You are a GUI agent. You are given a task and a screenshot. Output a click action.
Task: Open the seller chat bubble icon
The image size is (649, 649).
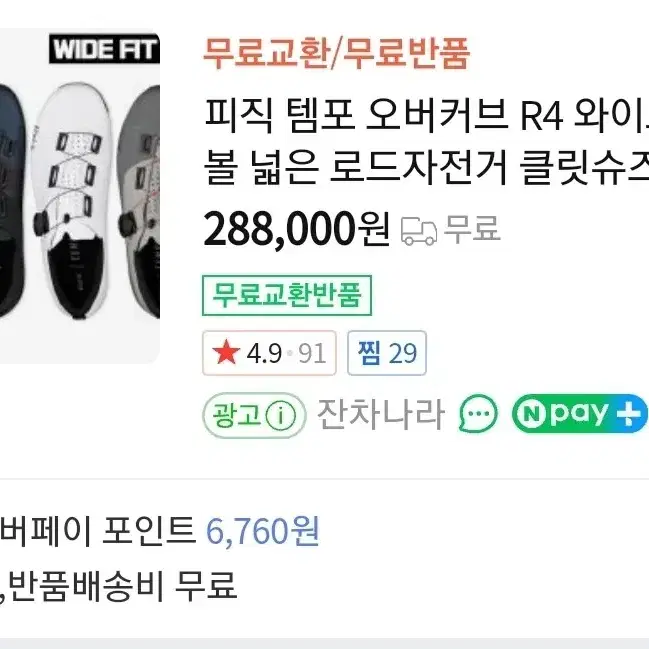(x=478, y=413)
